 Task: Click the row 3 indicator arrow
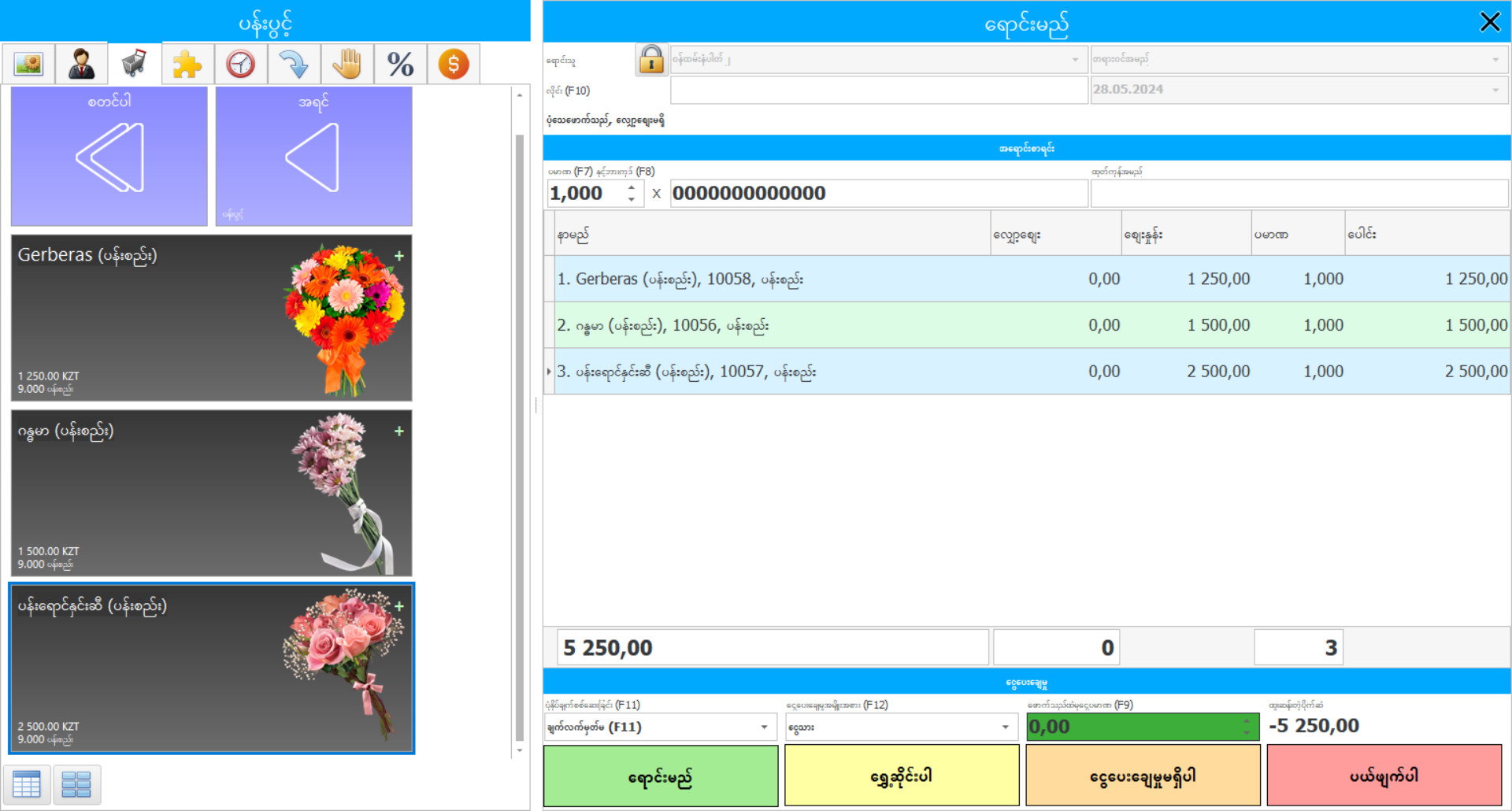coord(549,371)
